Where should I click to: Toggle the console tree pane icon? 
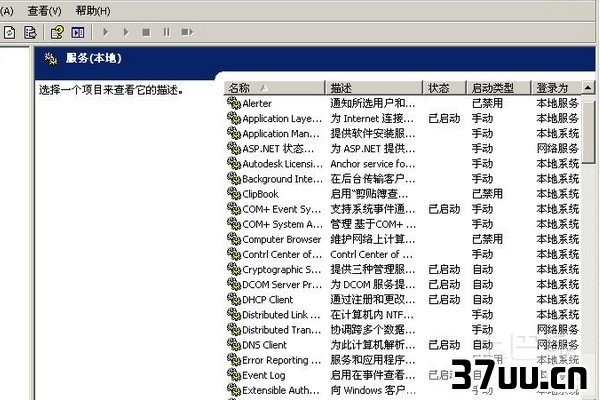78,33
